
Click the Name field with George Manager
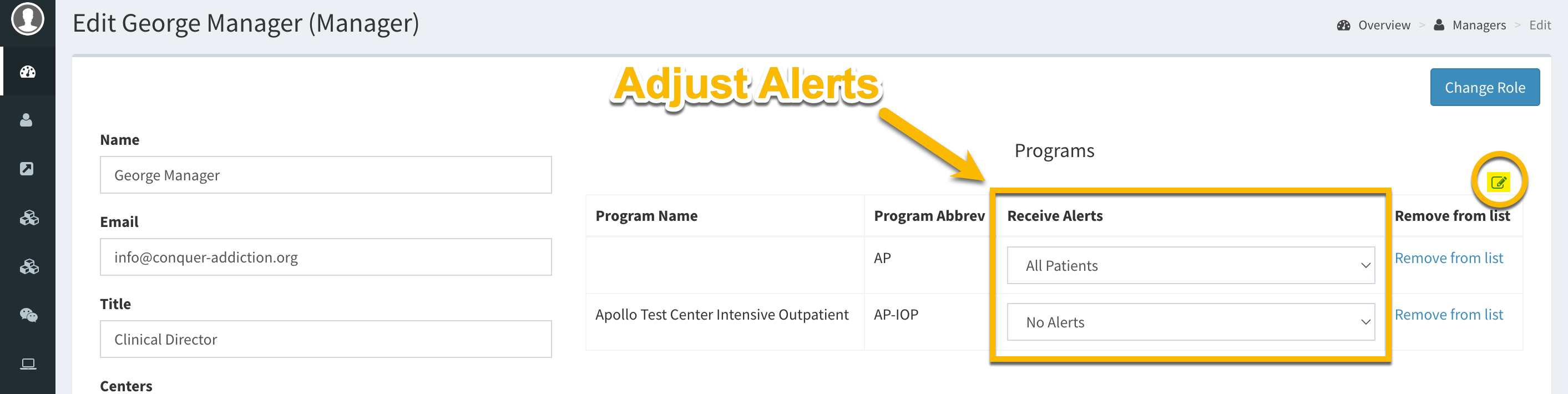point(326,175)
